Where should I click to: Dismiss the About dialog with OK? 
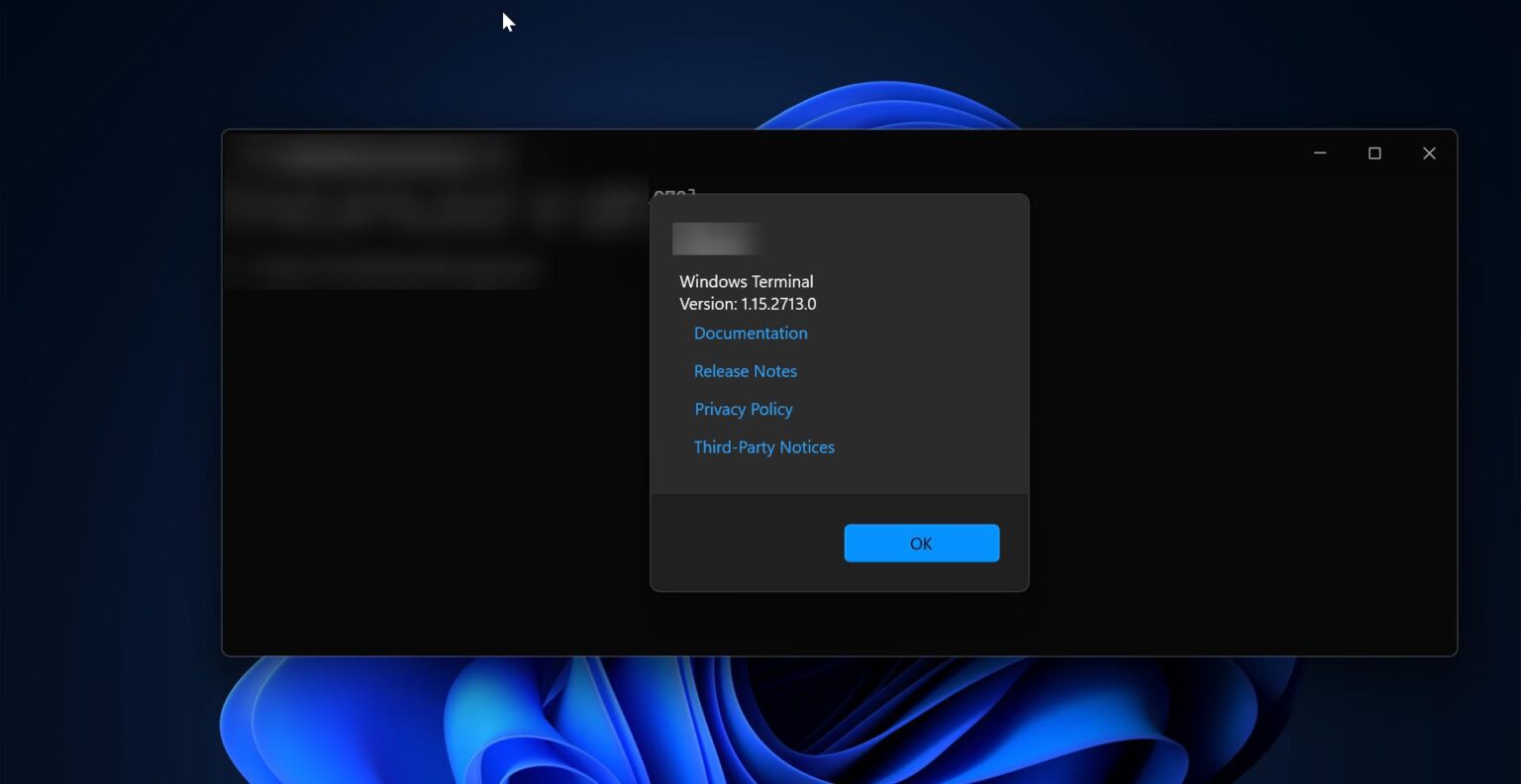tap(920, 542)
